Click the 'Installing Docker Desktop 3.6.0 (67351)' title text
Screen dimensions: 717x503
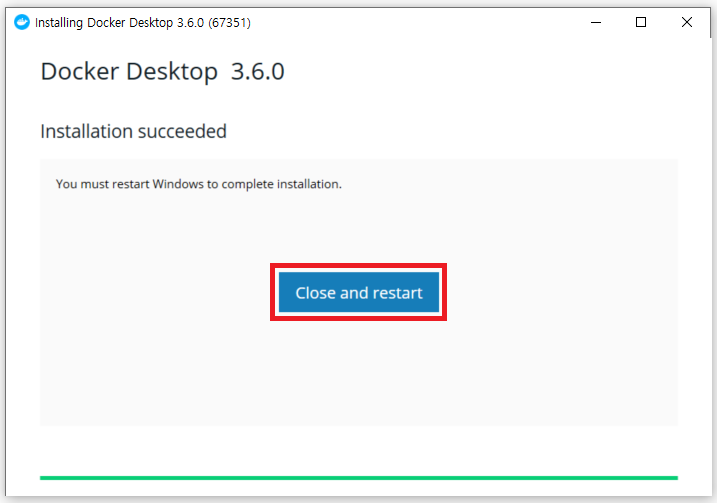(143, 22)
